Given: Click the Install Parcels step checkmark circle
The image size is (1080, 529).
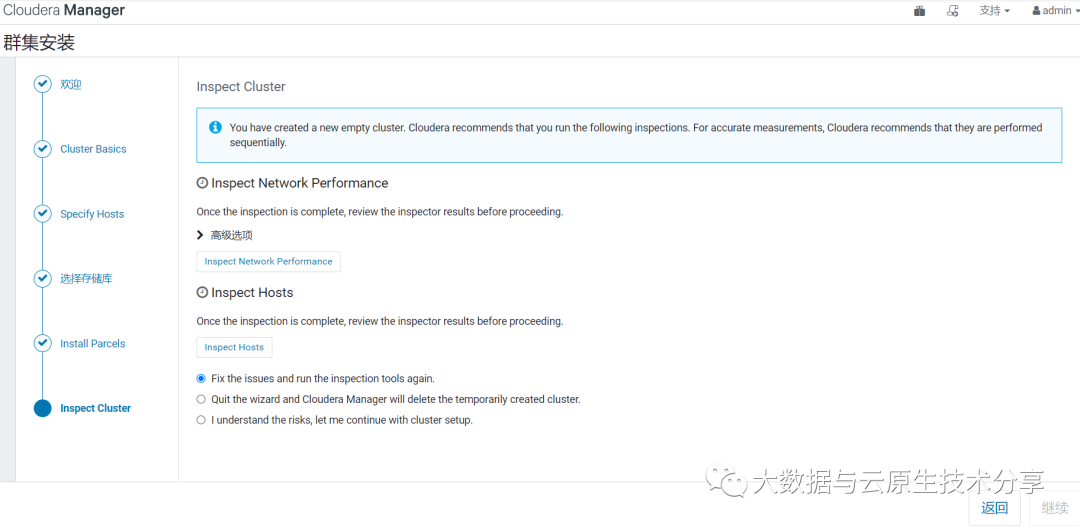Looking at the screenshot, I should click(42, 343).
